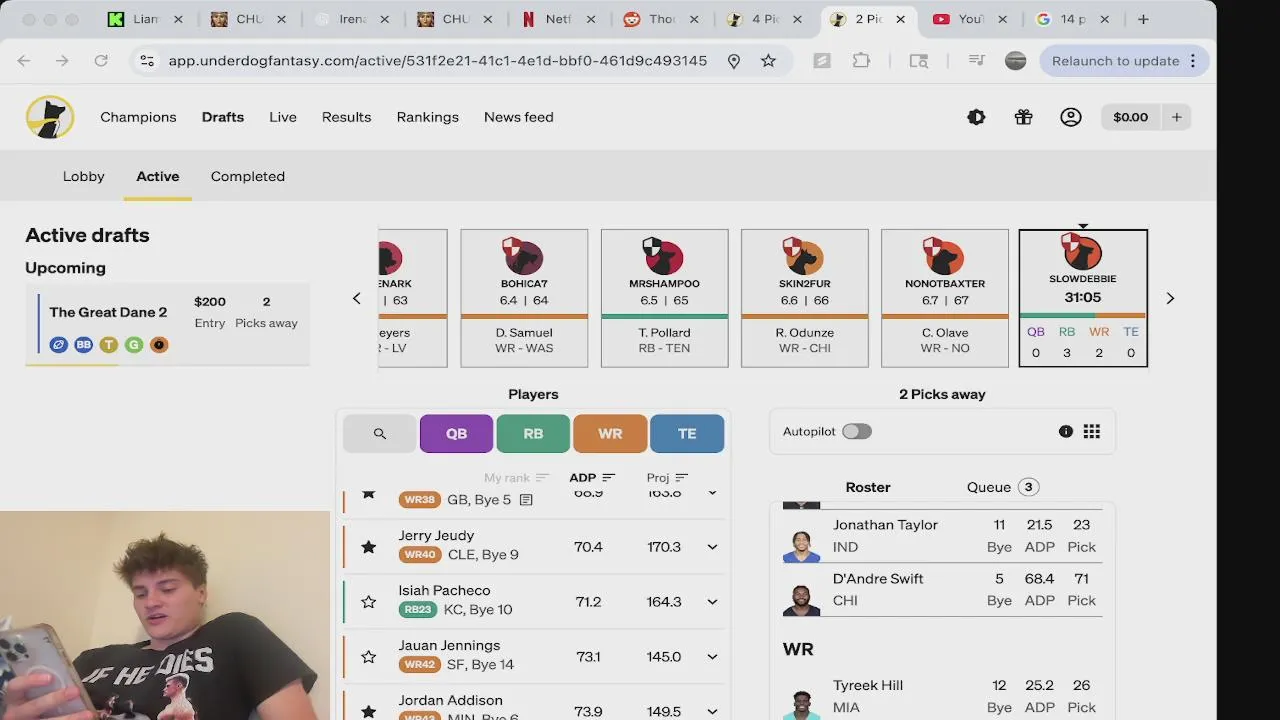The width and height of the screenshot is (1280, 720).
Task: Open the note icon beside GB, Bye 5
Action: [526, 500]
